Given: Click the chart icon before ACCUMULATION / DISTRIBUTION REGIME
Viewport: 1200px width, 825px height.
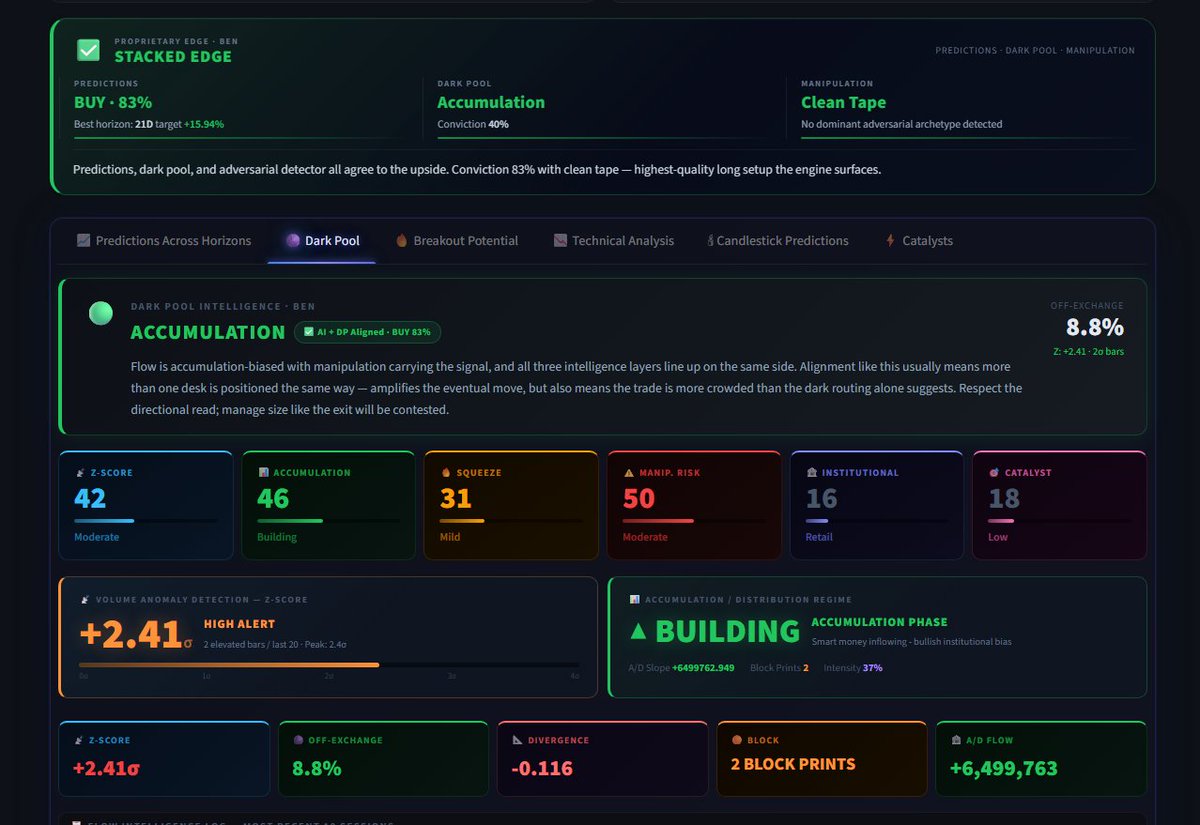Looking at the screenshot, I should click(x=634, y=600).
